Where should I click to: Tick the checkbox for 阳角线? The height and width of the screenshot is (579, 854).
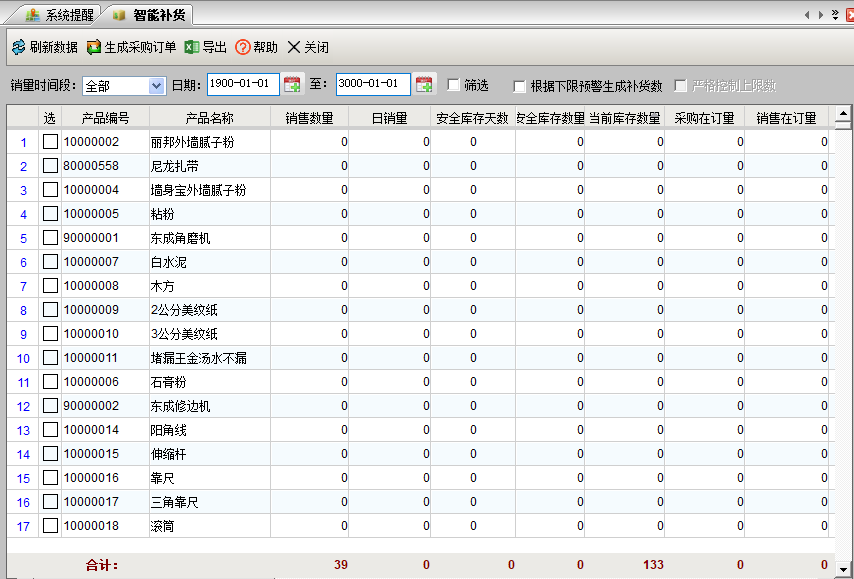pyautogui.click(x=50, y=429)
